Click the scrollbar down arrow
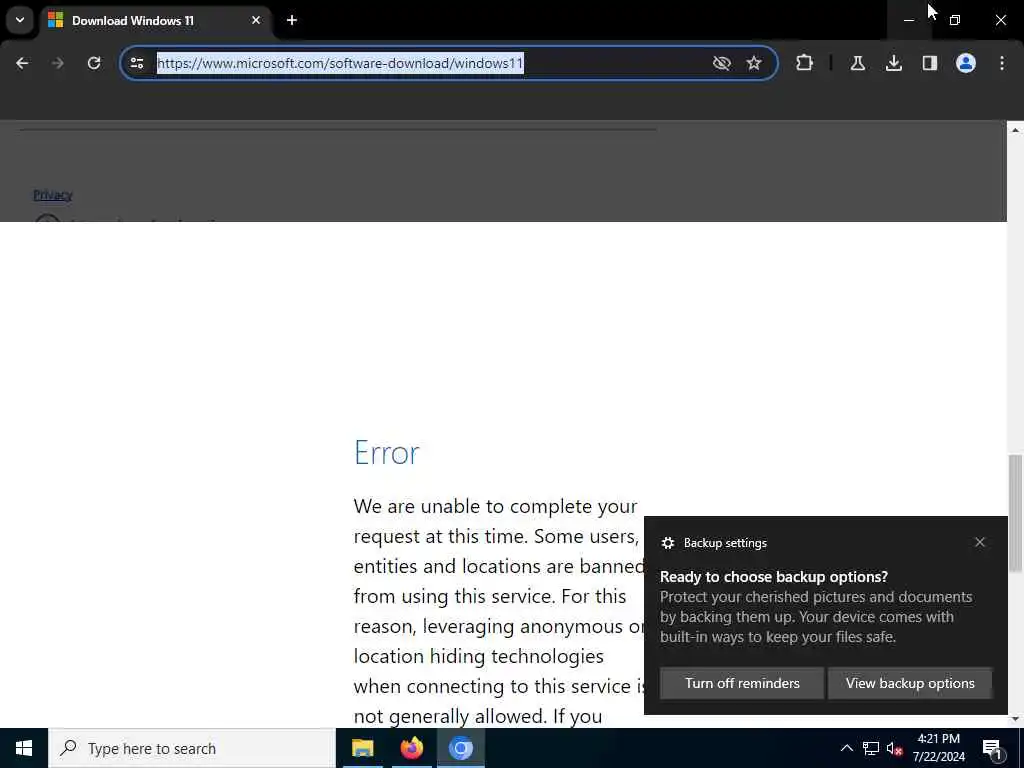1024x768 pixels. click(1015, 719)
